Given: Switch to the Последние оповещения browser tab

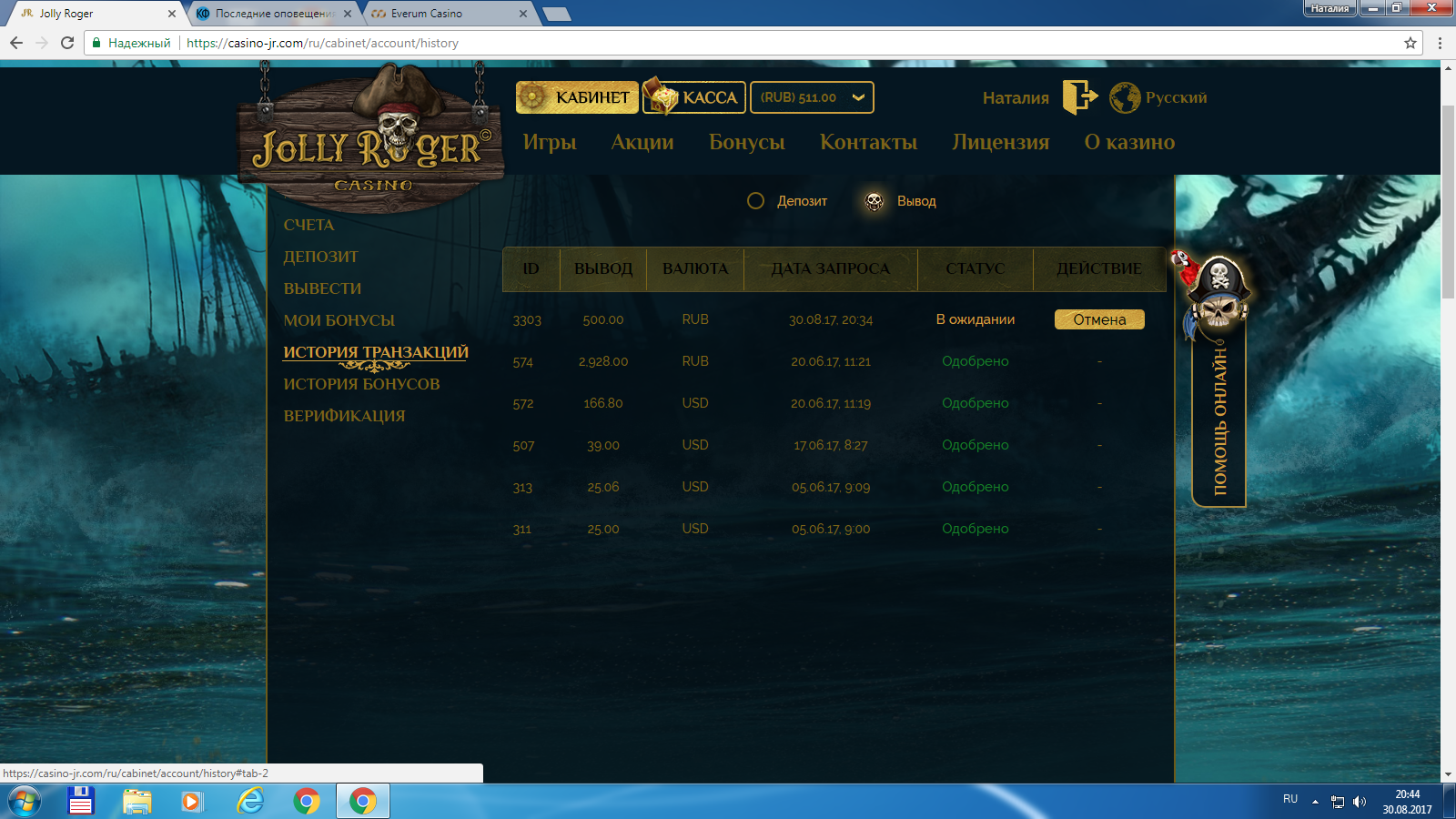Looking at the screenshot, I should click(274, 14).
